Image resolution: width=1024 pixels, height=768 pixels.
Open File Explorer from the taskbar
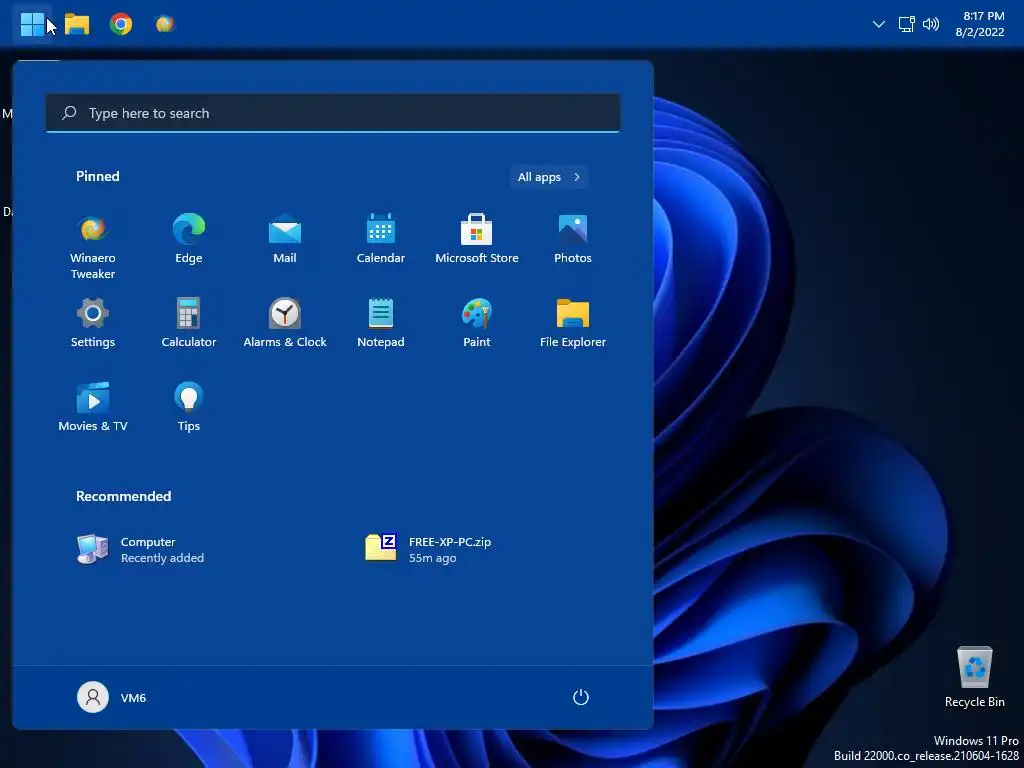pyautogui.click(x=76, y=25)
